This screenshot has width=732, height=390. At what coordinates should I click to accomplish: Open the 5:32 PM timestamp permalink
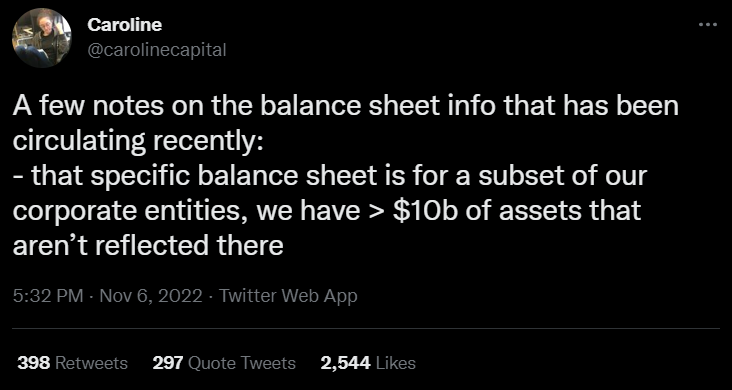click(x=48, y=296)
